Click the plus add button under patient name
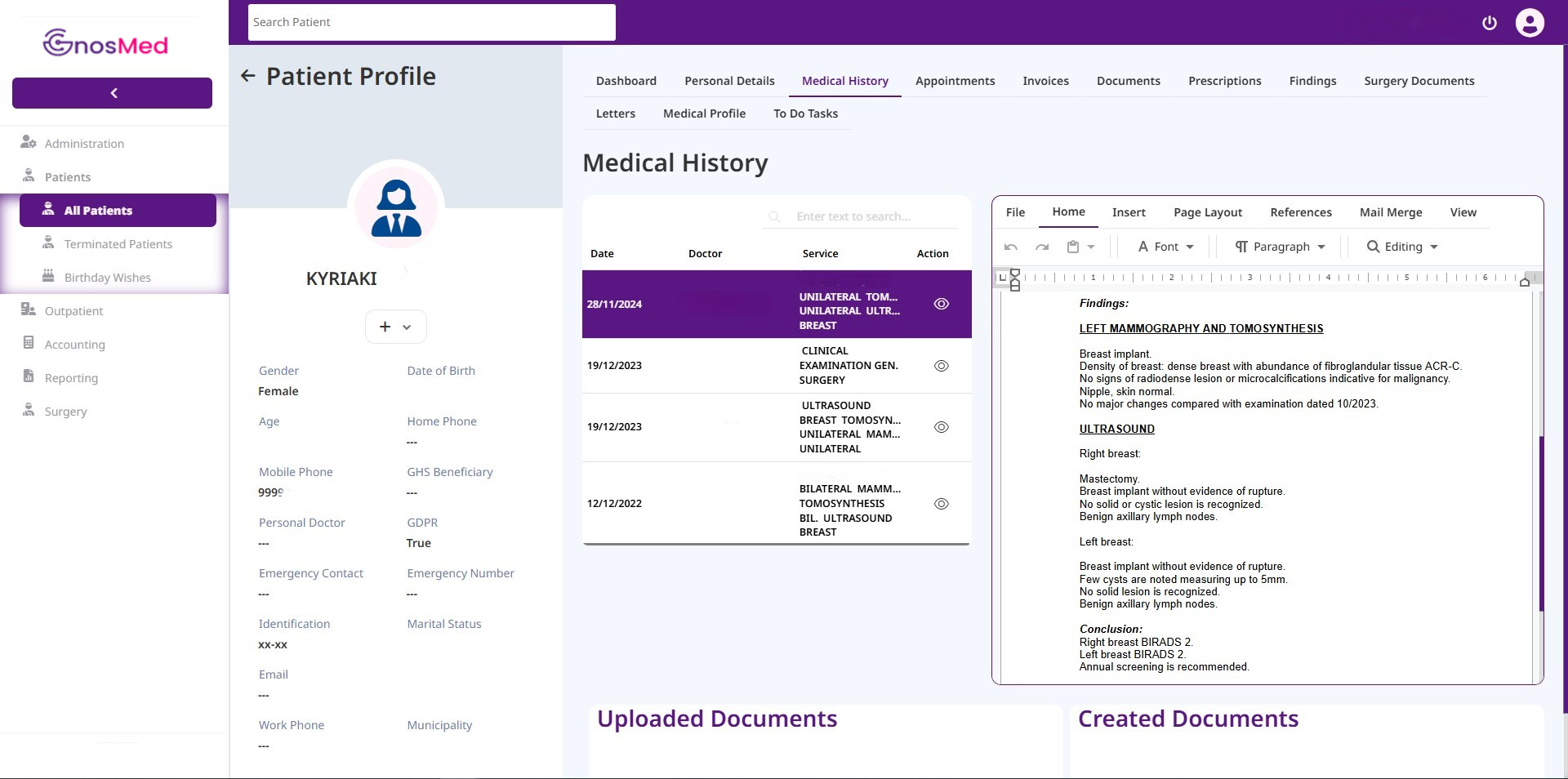Screen dimensions: 1568x779 point(395,327)
